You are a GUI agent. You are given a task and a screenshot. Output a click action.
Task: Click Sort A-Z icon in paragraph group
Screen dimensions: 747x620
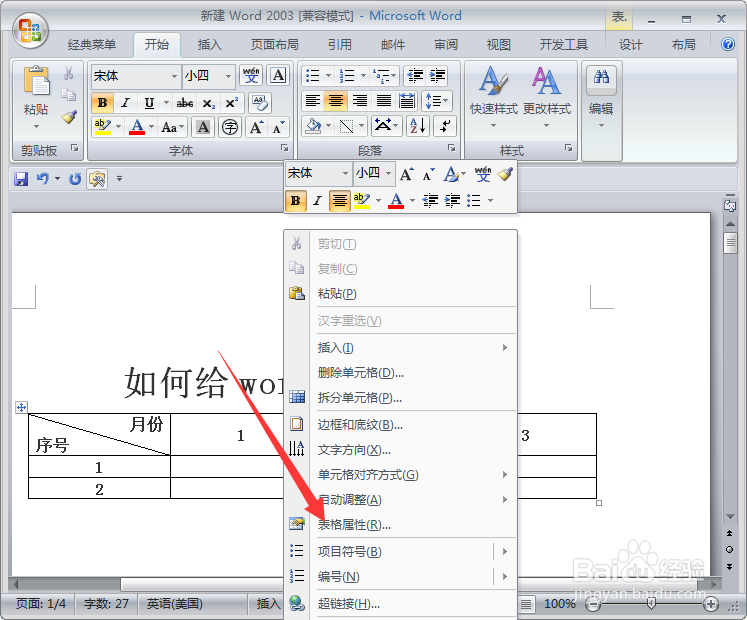(x=418, y=126)
